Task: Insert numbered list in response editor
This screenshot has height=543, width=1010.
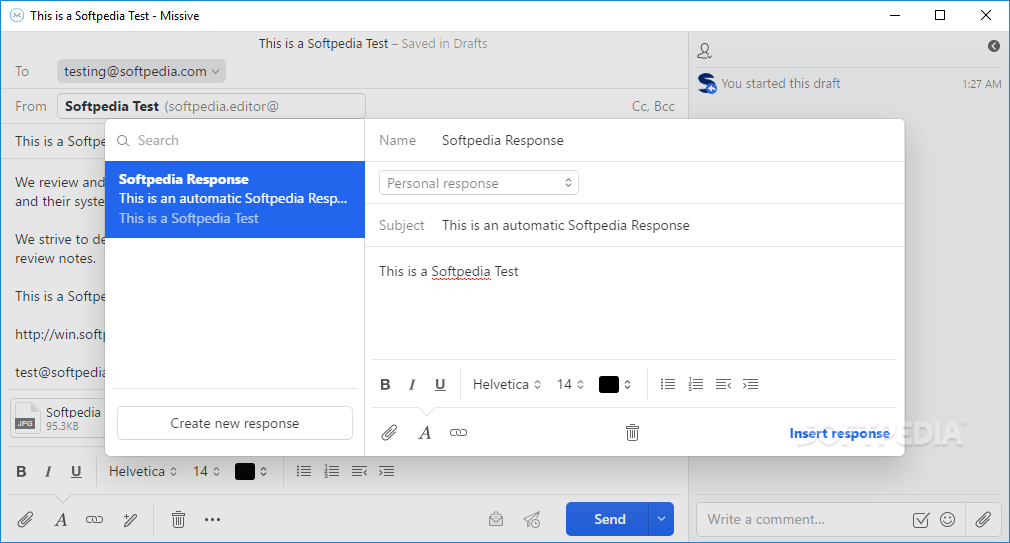Action: (x=696, y=385)
